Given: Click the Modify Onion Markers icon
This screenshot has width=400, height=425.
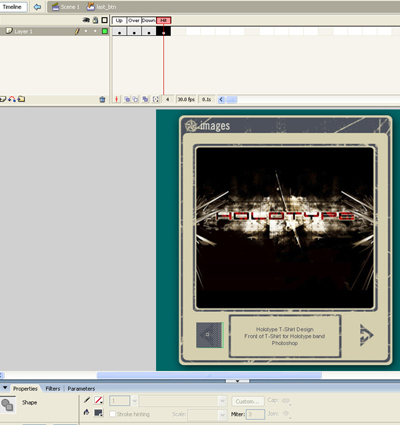Looking at the screenshot, I should [x=156, y=99].
